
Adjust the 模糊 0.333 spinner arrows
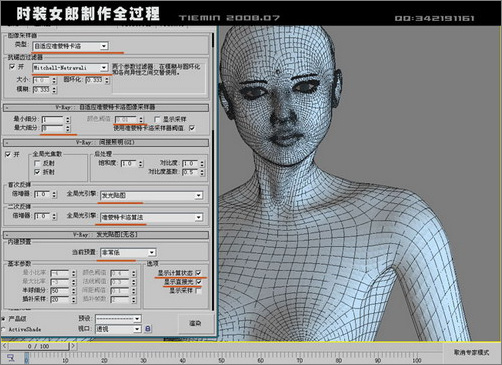click(54, 90)
